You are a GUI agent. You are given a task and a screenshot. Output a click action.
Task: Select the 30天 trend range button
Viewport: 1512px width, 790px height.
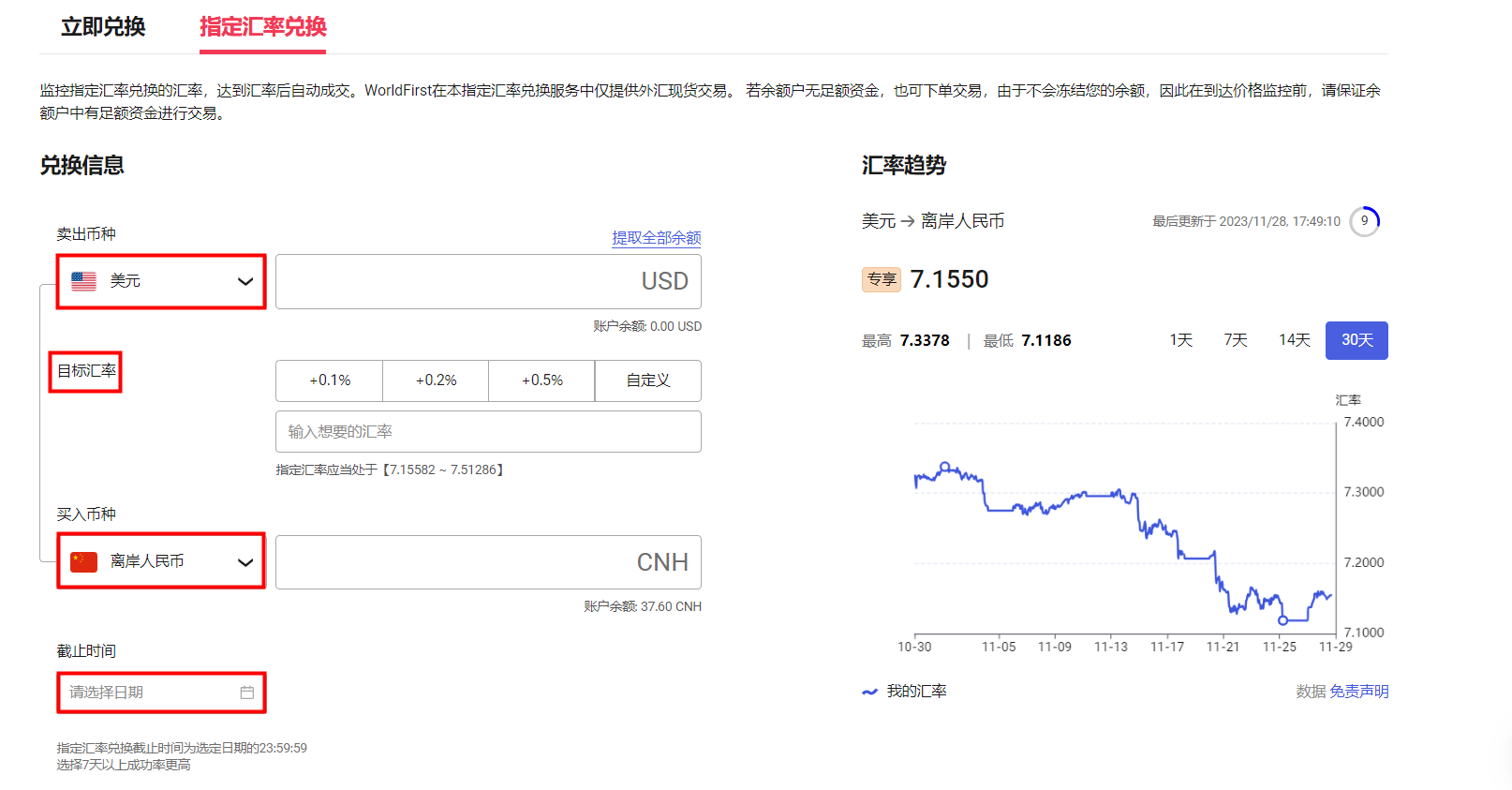coord(1356,340)
